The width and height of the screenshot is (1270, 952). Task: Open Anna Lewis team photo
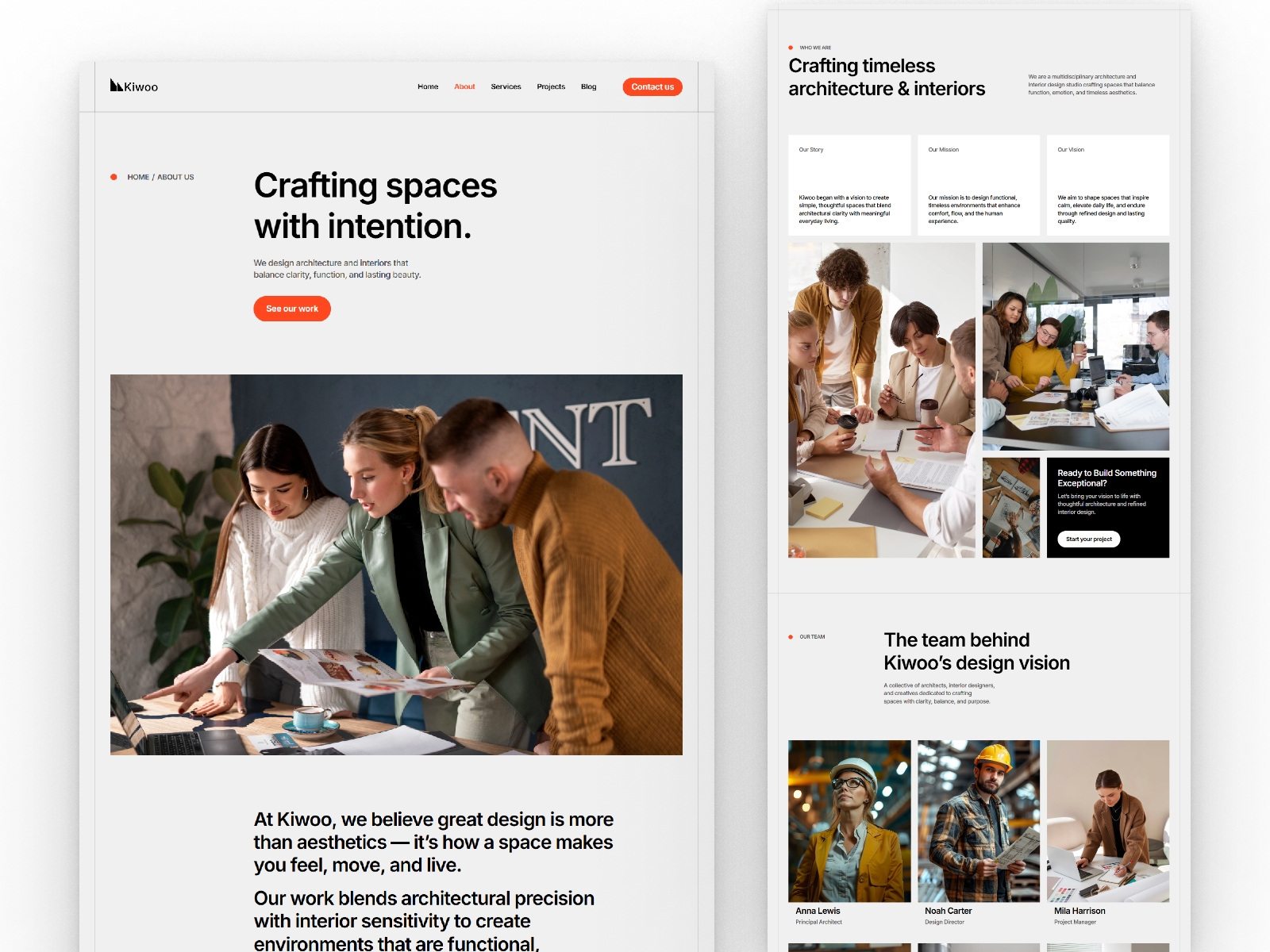849,821
